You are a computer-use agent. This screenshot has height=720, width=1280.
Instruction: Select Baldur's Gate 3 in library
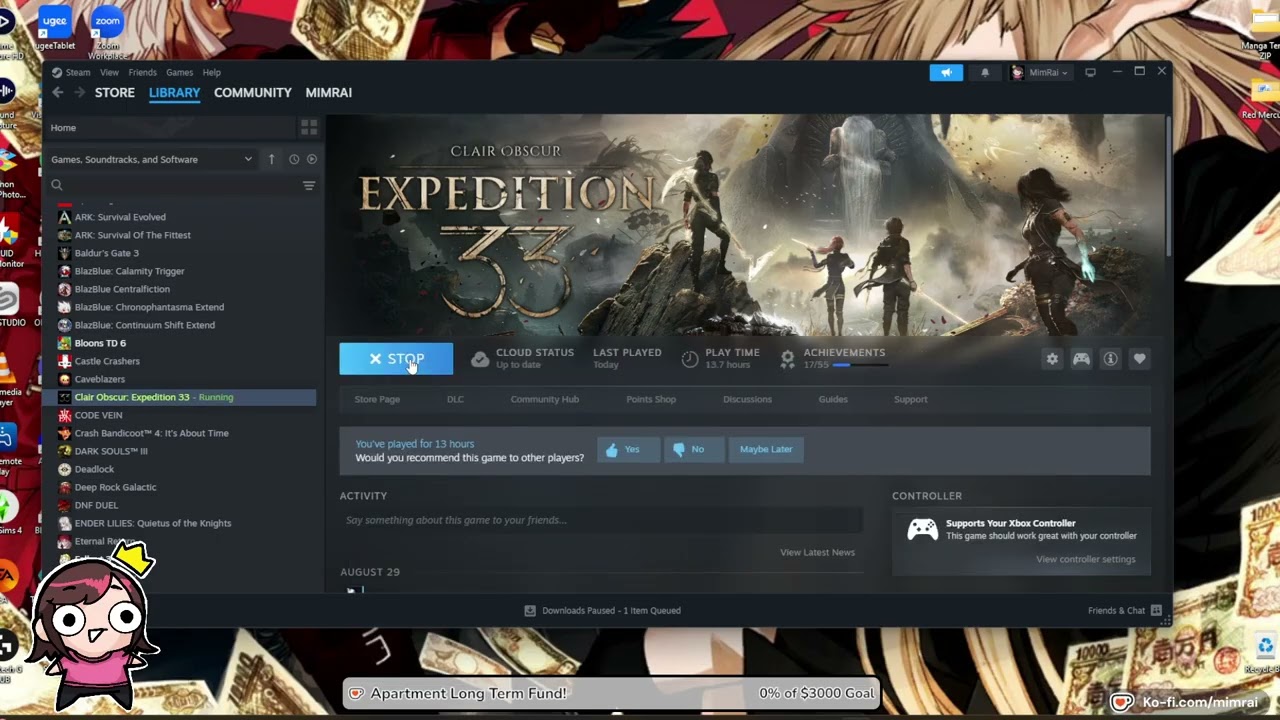pyautogui.click(x=106, y=253)
